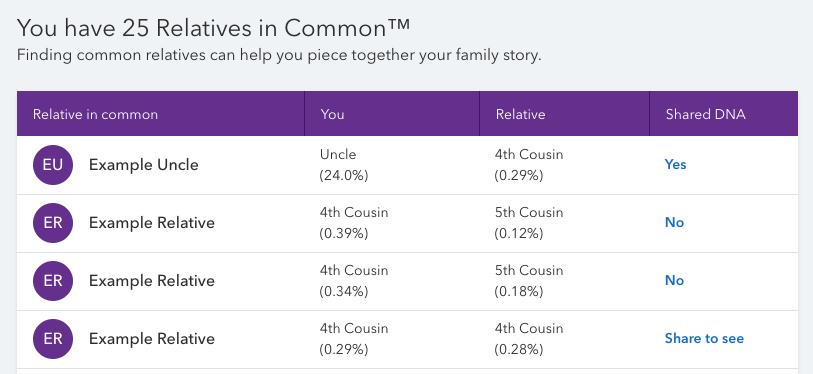Image resolution: width=813 pixels, height=374 pixels.
Task: Open Example Relative with 0.39% shared
Action: point(151,223)
